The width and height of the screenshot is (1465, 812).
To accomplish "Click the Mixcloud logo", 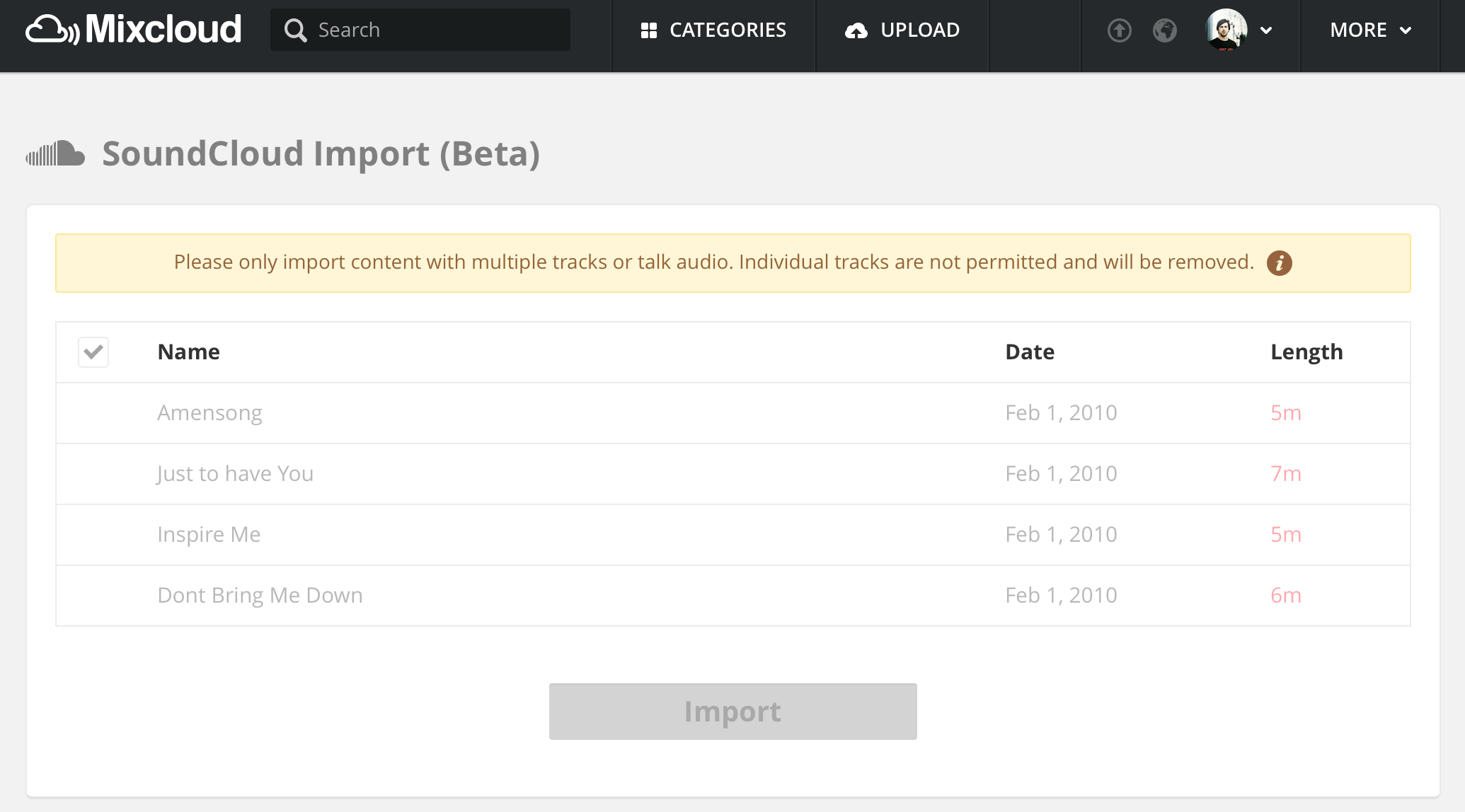I will 134,30.
